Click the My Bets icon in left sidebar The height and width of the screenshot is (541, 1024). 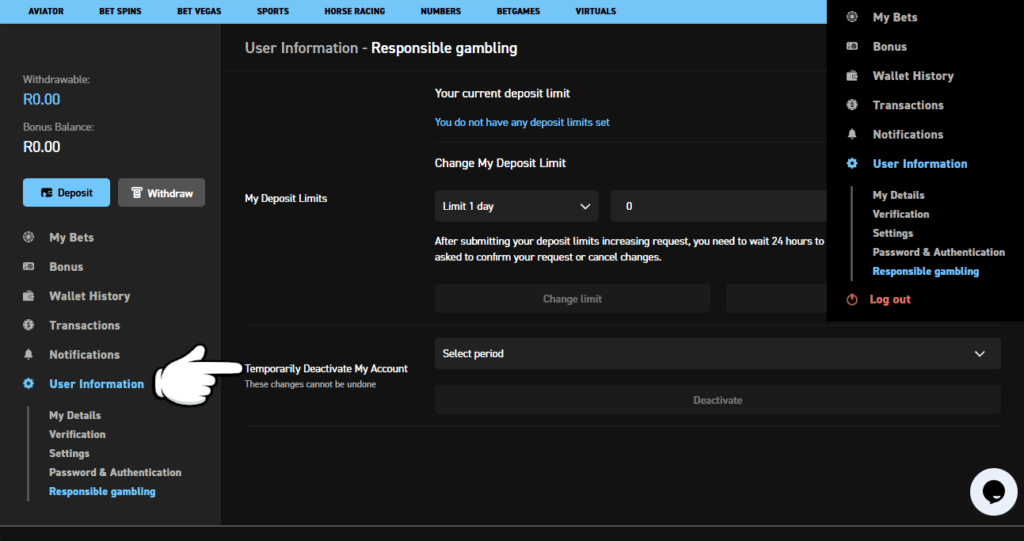[x=29, y=237]
